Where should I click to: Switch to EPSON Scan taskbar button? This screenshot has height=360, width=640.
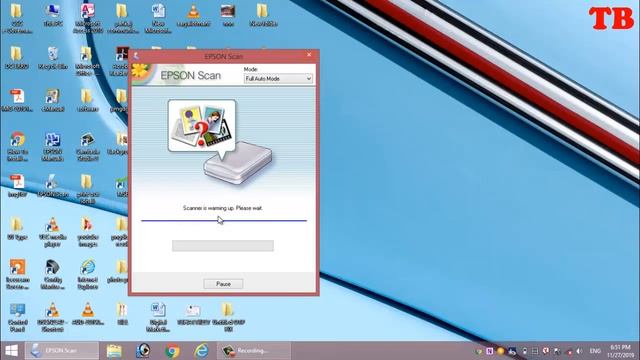(x=62, y=351)
